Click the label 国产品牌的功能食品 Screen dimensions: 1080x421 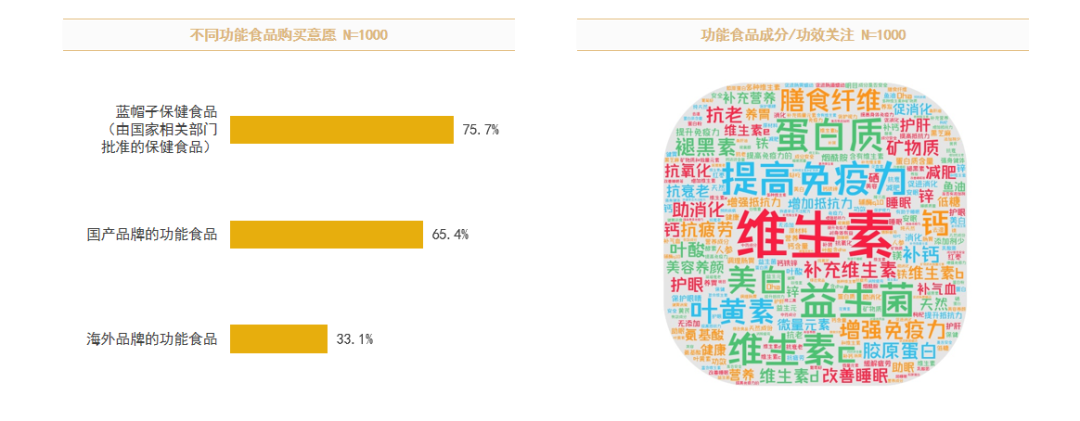point(152,234)
